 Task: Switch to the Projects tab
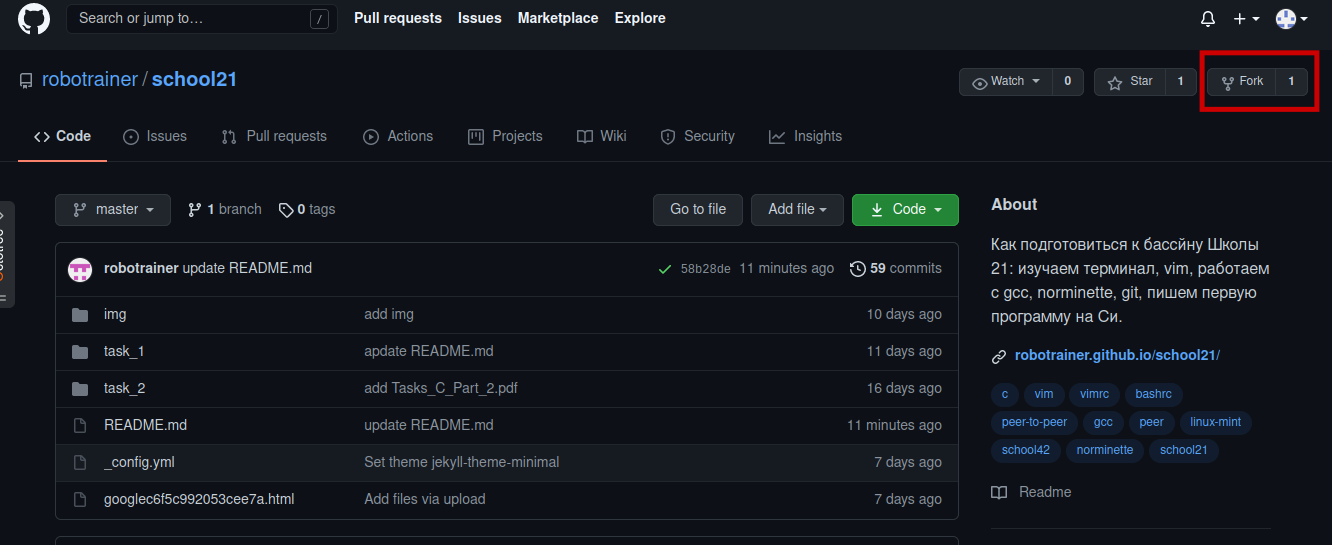tap(505, 136)
